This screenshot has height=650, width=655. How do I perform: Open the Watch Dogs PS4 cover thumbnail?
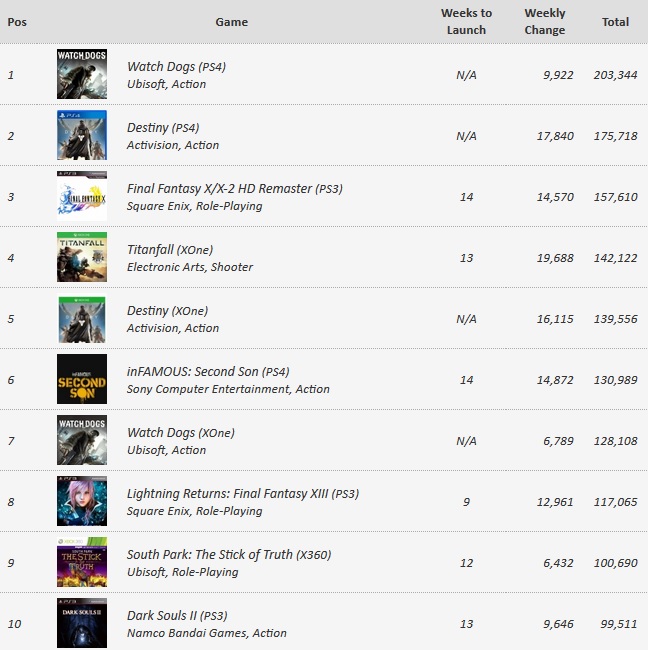tap(82, 74)
